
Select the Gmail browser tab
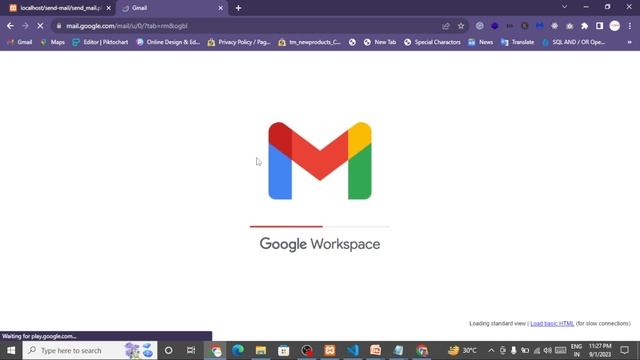(171, 8)
